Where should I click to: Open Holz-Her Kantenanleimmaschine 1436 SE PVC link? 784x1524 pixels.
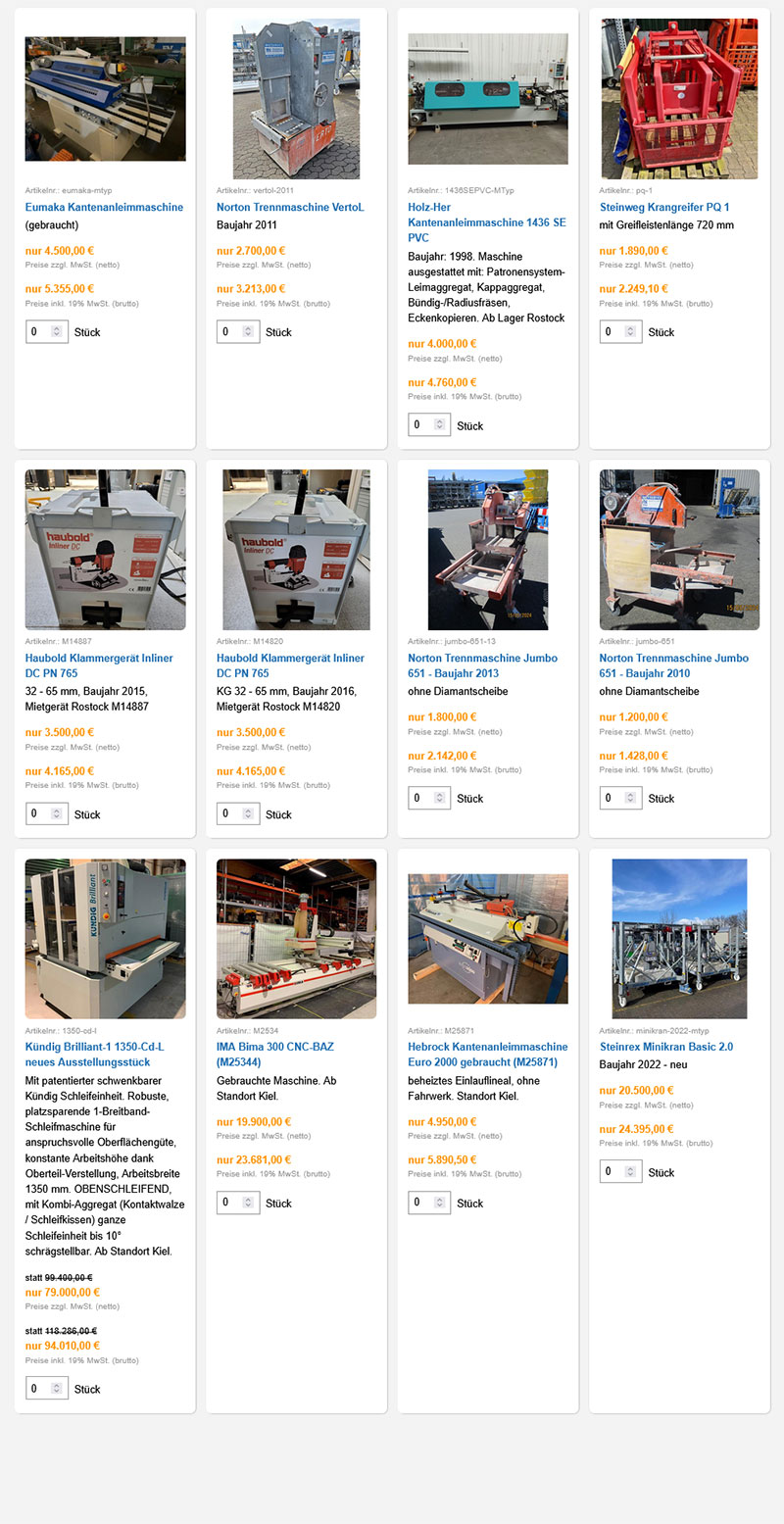pyautogui.click(x=487, y=222)
